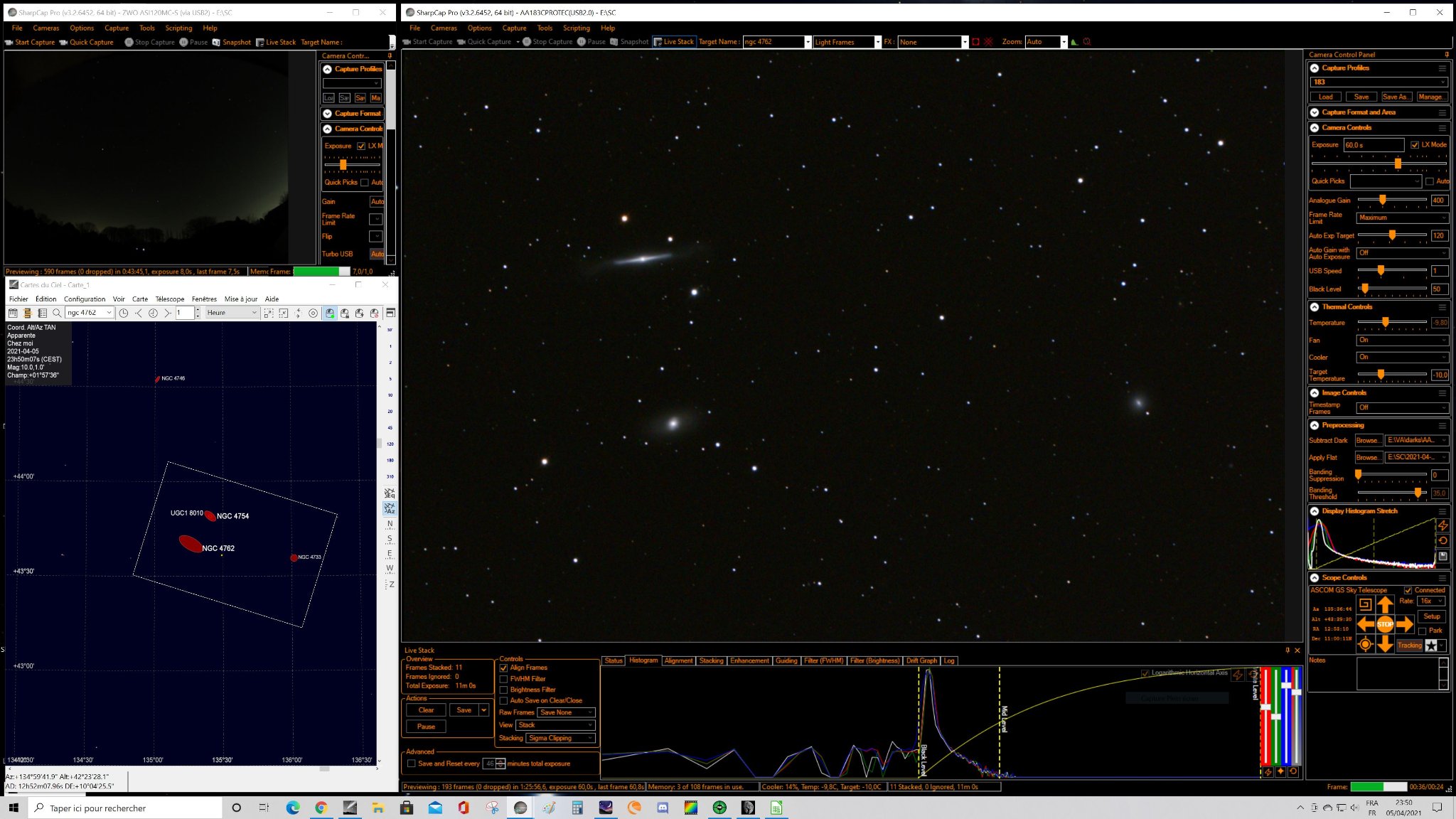1456x819 pixels.
Task: Click the Pause button in Live Stack Actions
Action: coord(426,727)
